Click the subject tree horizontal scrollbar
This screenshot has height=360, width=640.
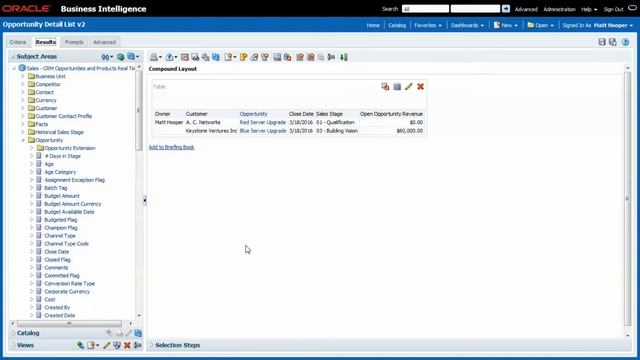coord(69,323)
